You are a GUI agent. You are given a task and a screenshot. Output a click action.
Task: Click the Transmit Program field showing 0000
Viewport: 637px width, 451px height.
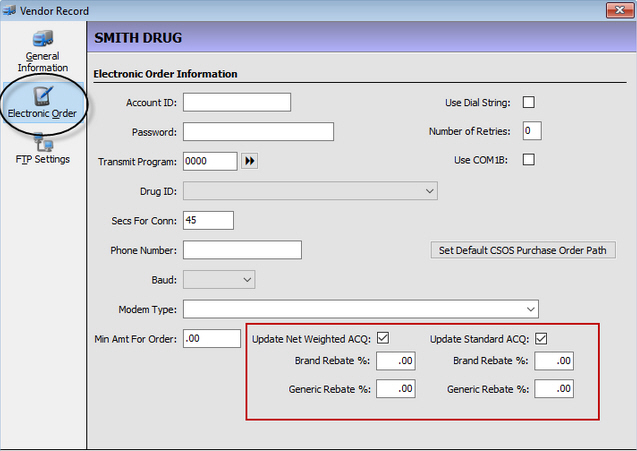click(x=210, y=161)
